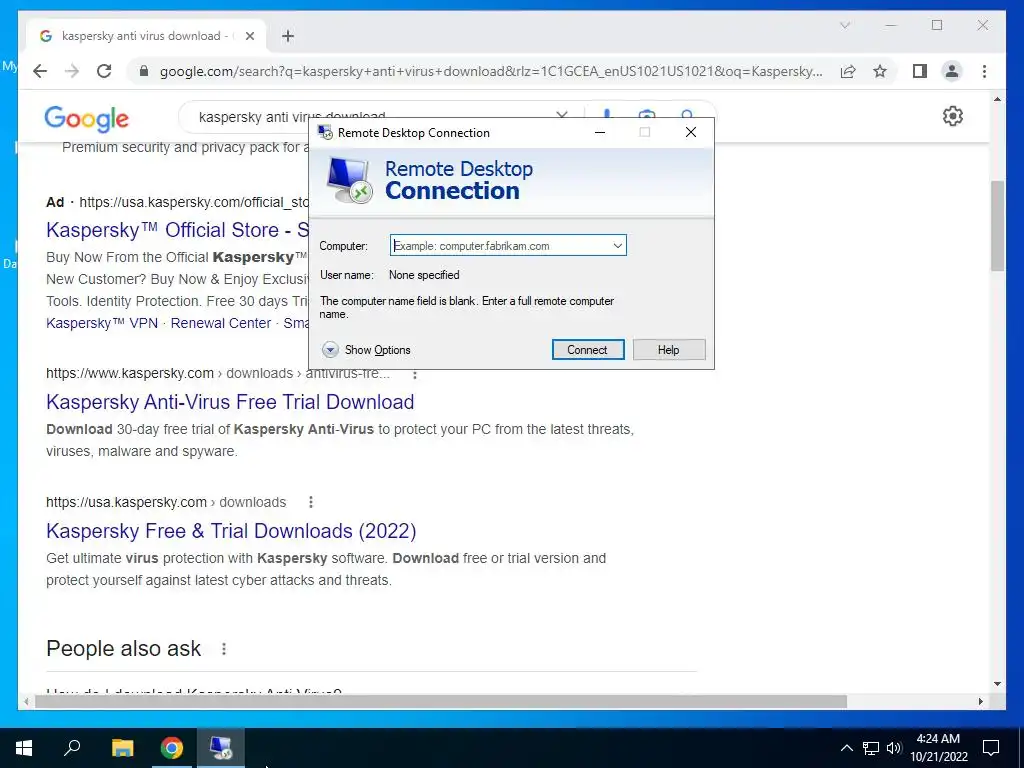
Task: Click the share page icon in address bar
Action: (848, 71)
